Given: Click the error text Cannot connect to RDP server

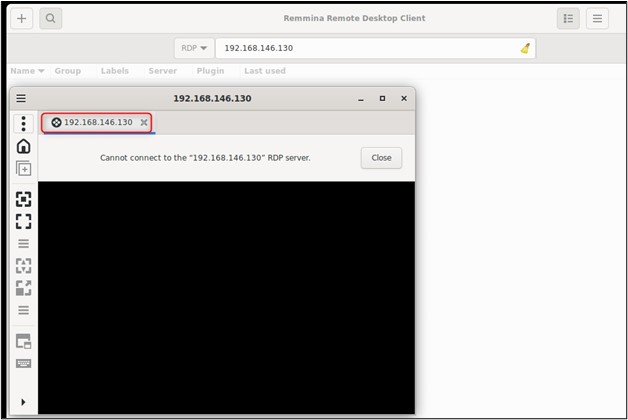Looking at the screenshot, I should tap(205, 158).
